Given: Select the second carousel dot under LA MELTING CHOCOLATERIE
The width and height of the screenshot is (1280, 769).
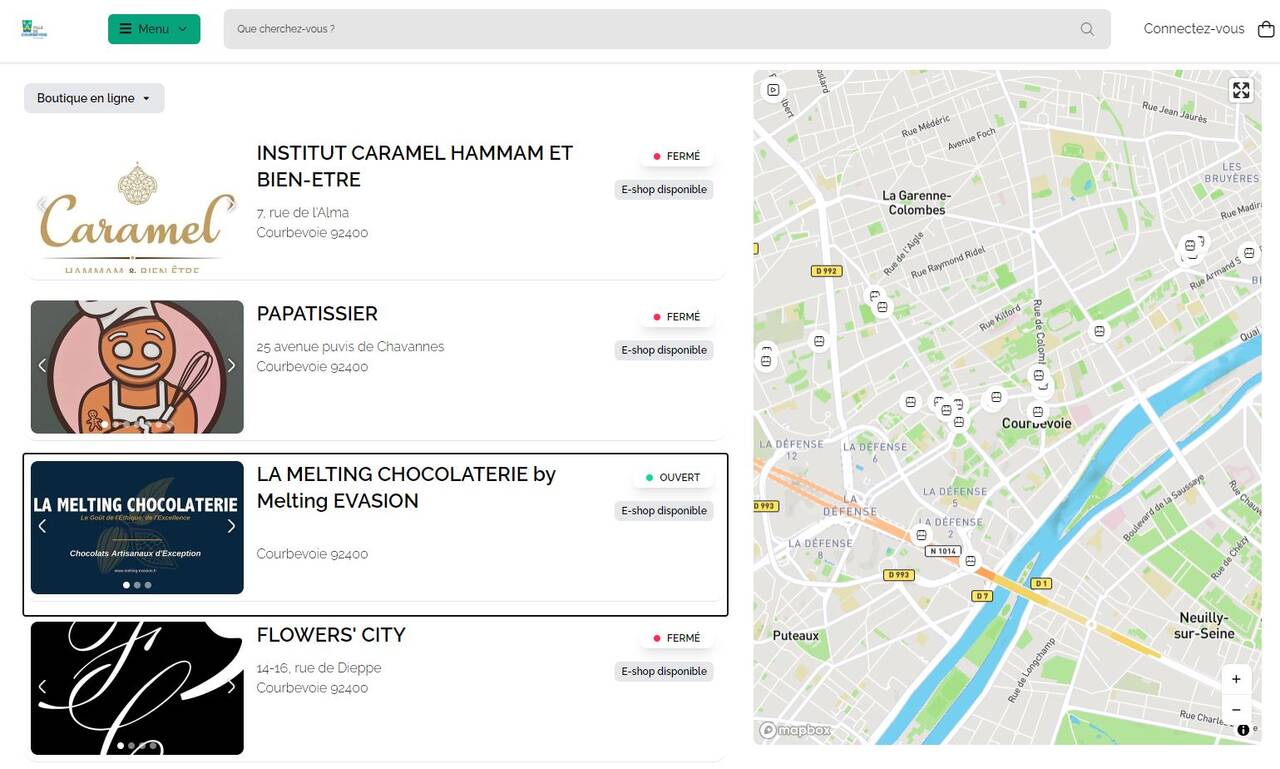Looking at the screenshot, I should coord(137,584).
